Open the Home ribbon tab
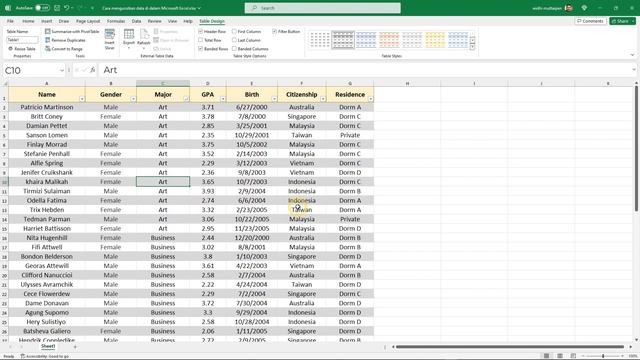This screenshot has height=360, width=640. click(x=28, y=21)
